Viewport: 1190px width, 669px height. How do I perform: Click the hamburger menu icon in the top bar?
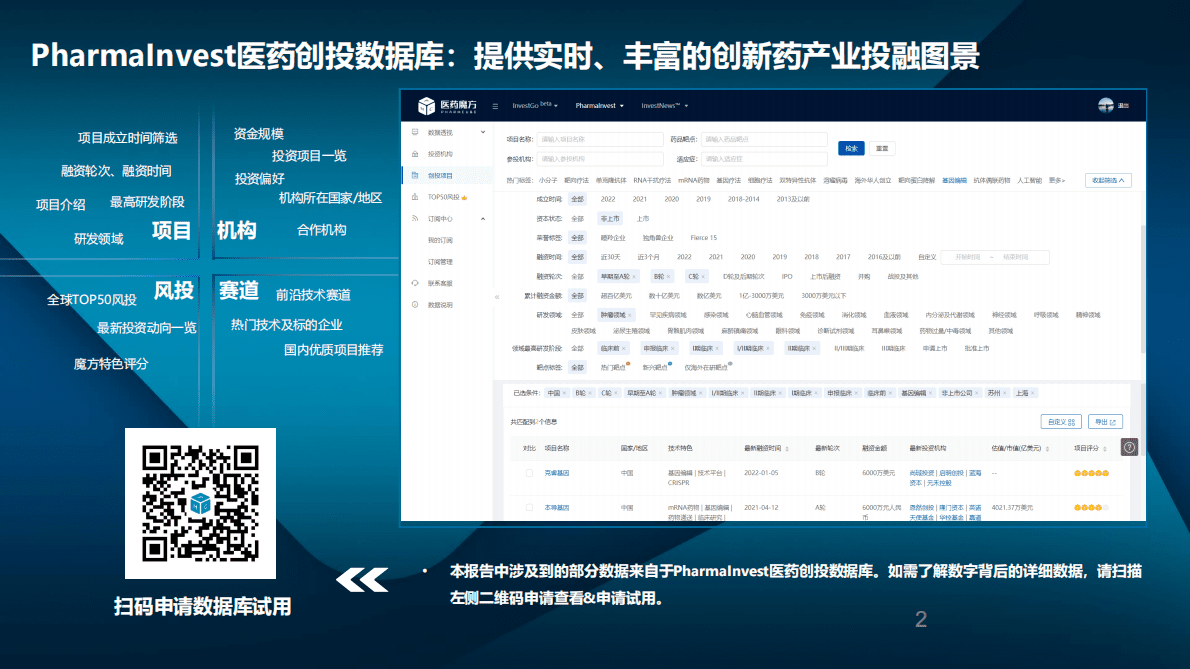pos(493,106)
